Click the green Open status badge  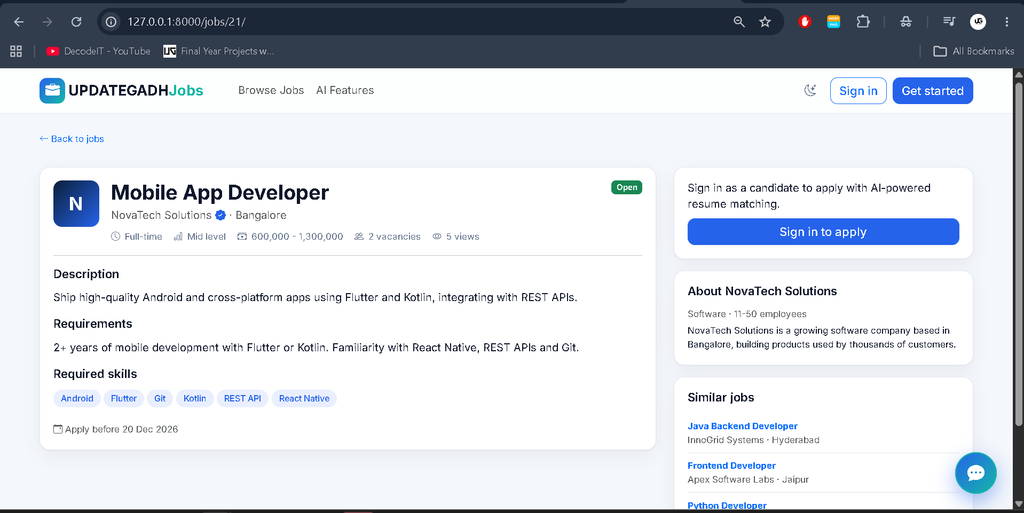626,187
